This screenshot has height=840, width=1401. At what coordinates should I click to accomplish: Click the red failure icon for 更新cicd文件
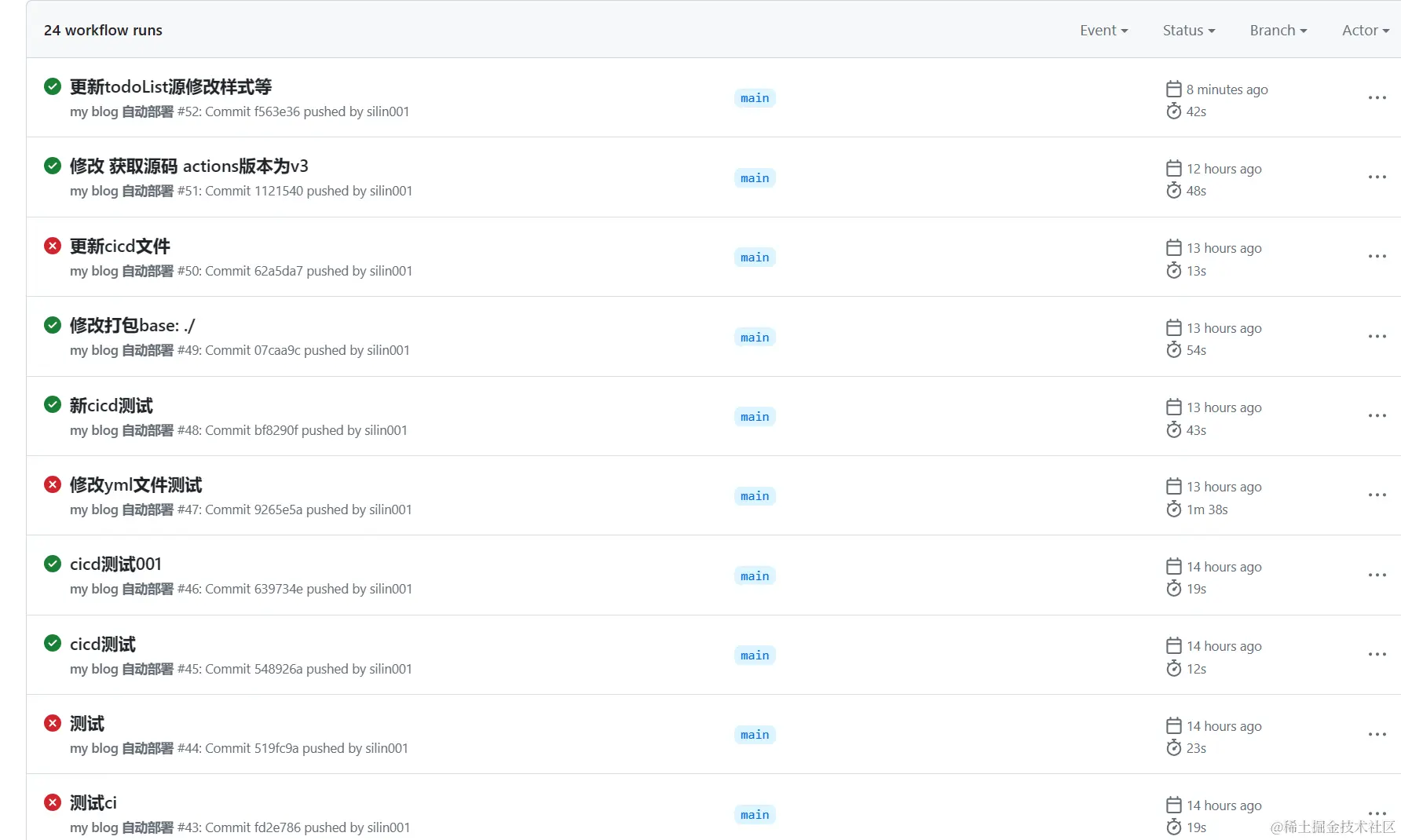click(53, 246)
